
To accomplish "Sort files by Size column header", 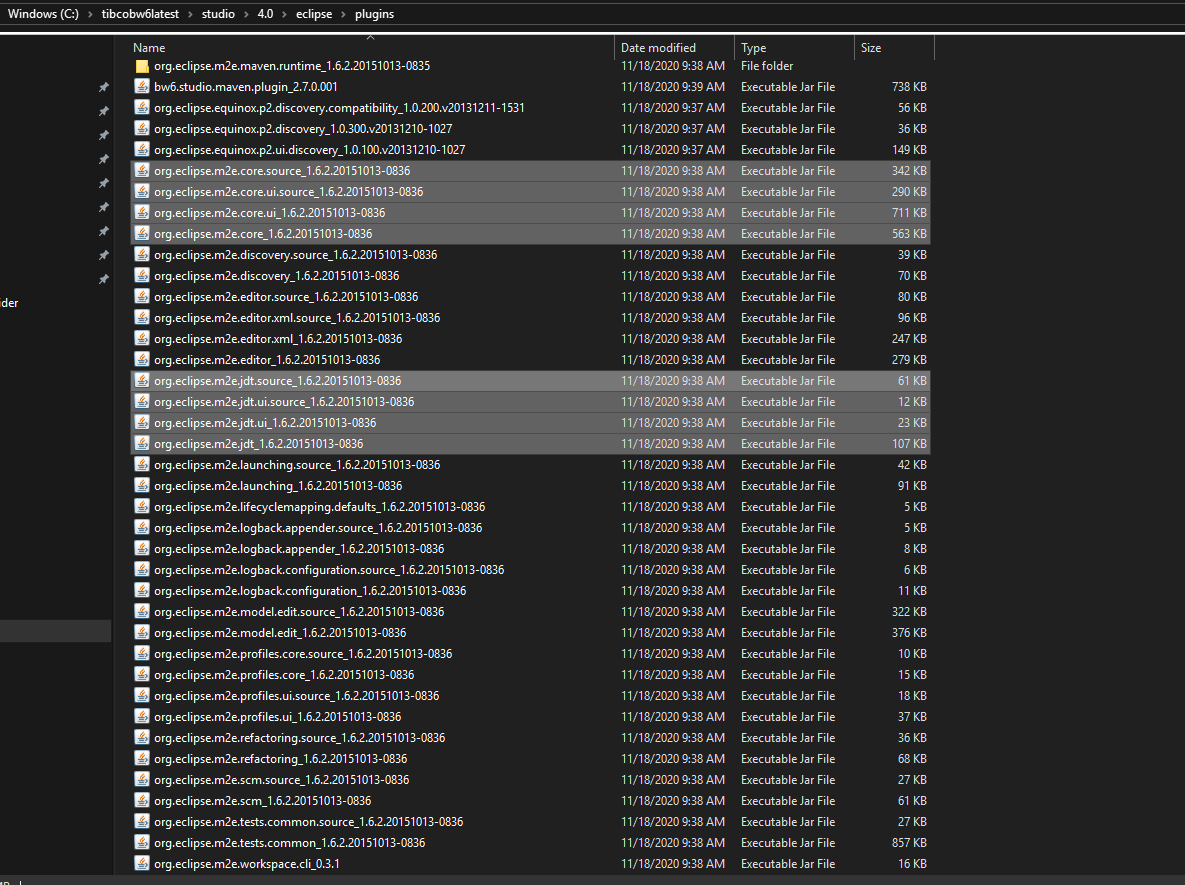I will [871, 48].
